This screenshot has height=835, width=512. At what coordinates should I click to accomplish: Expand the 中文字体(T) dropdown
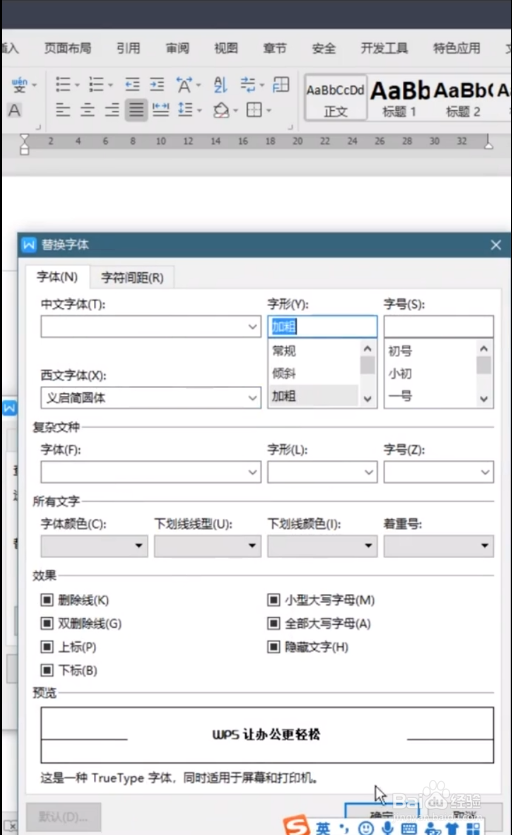coord(253,326)
